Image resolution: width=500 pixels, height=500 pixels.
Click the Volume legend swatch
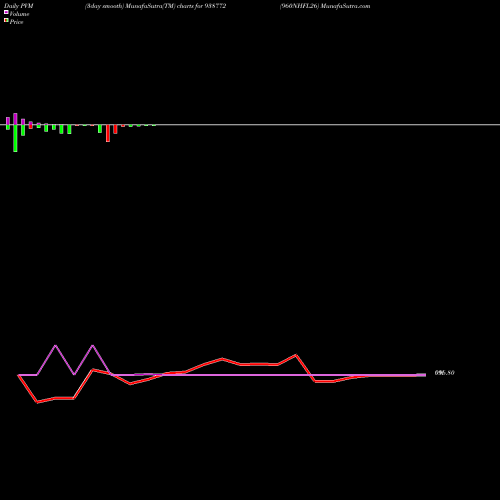point(6,12)
